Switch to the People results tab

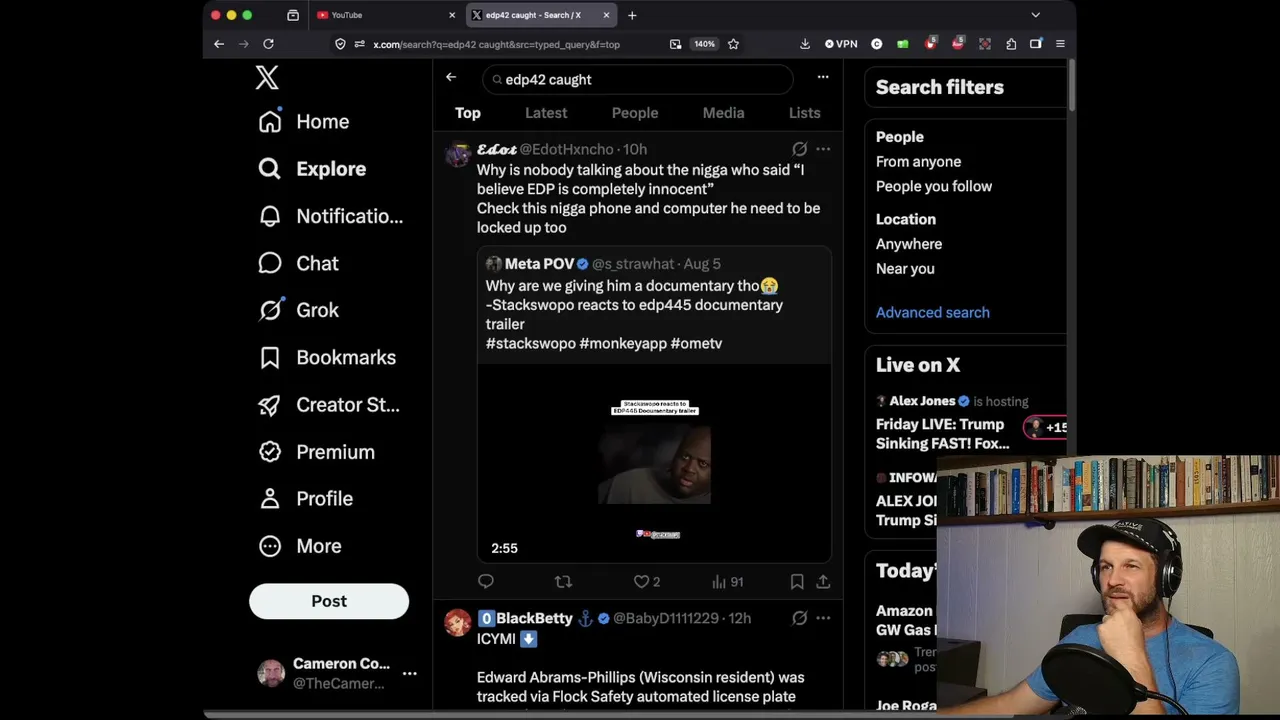click(635, 113)
